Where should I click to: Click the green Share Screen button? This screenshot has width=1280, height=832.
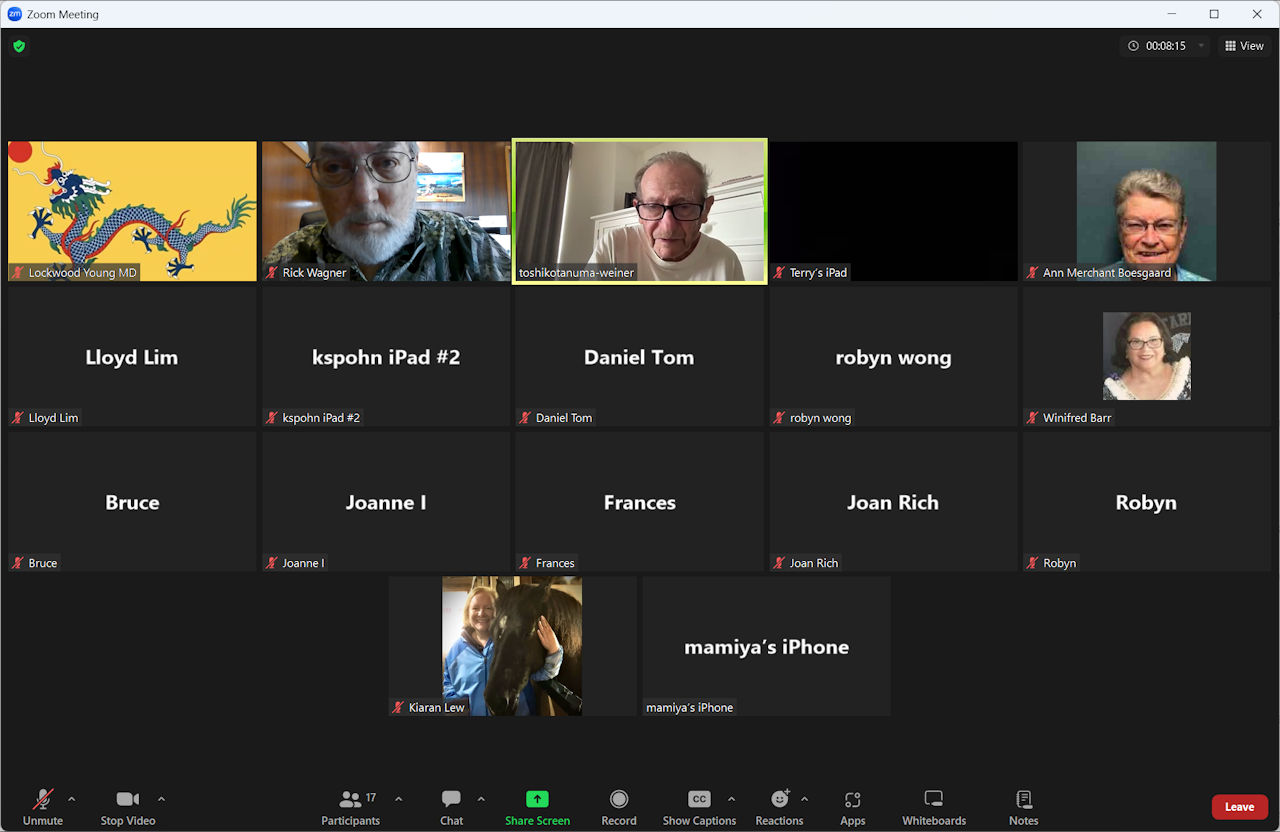(x=537, y=807)
